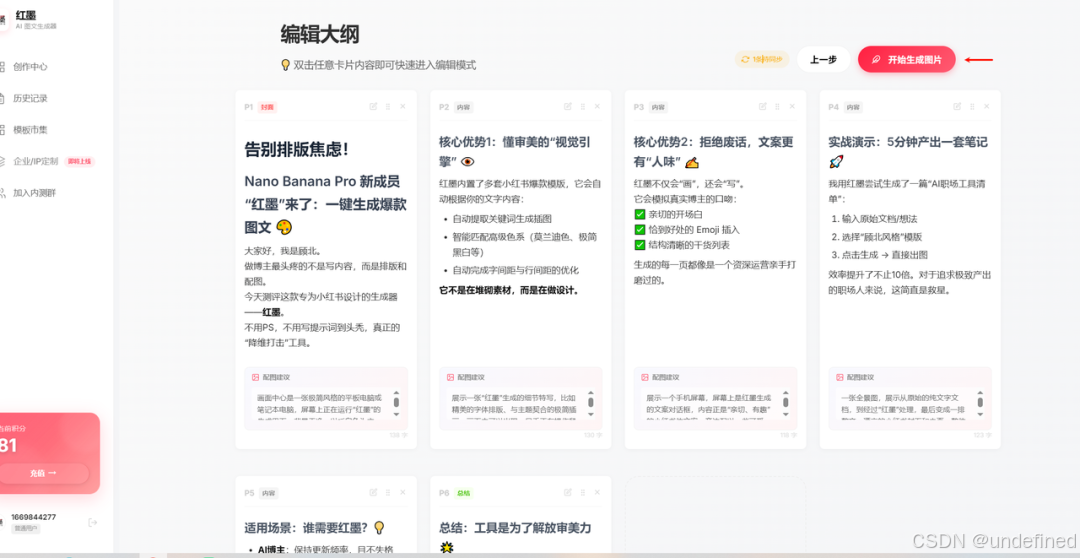Screen dimensions: 1080x558
Task: Click list item 自动提取关键词生成插图
Action: click(x=502, y=219)
